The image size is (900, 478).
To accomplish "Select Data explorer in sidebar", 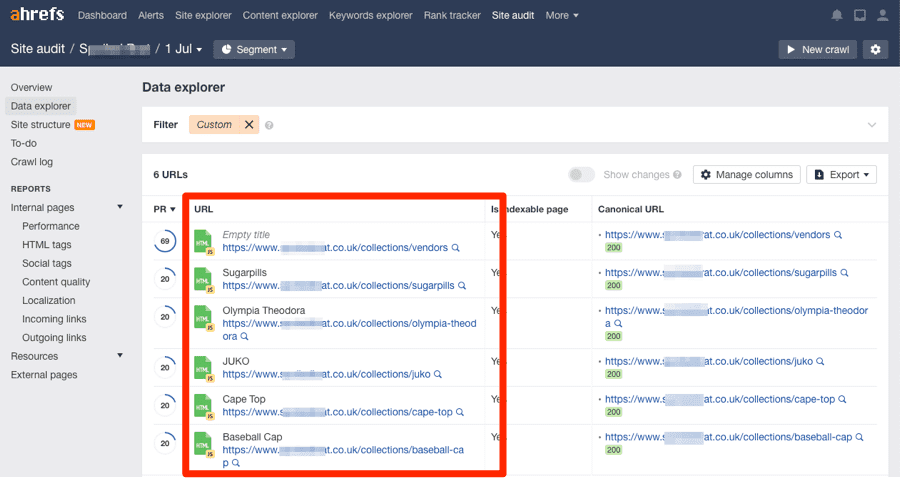I will coord(41,106).
